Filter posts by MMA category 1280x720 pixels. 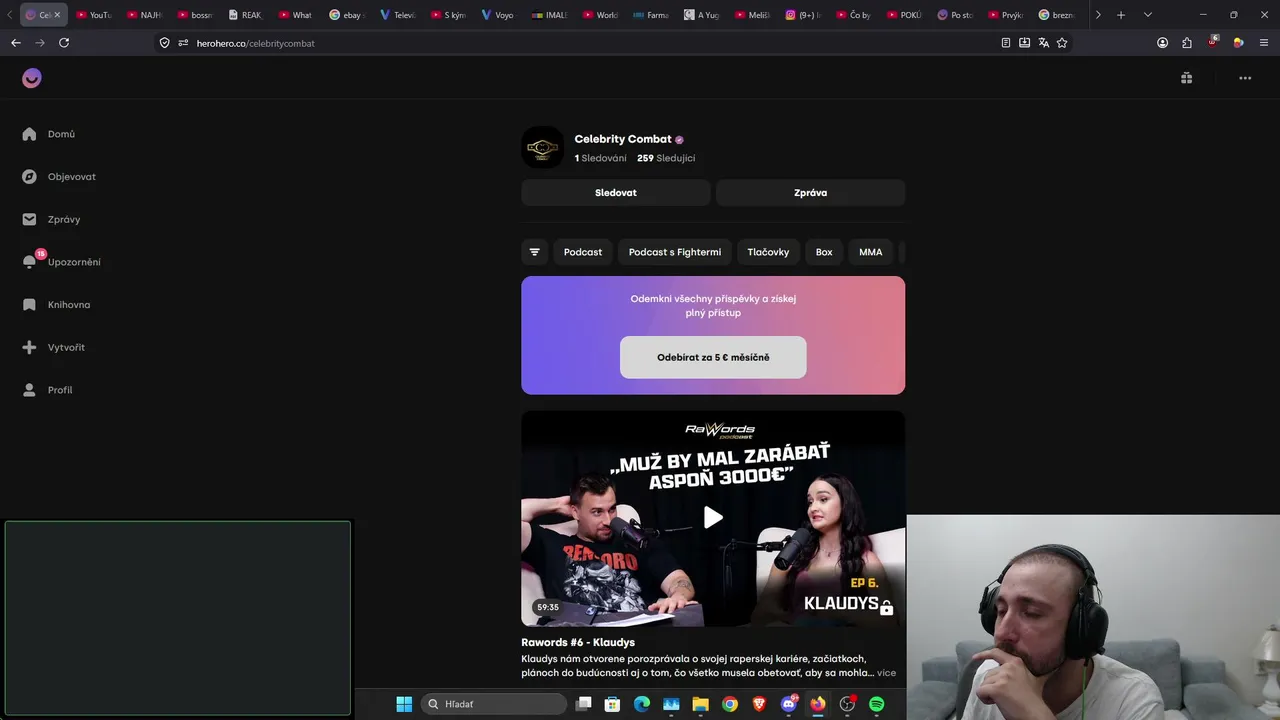tap(871, 252)
